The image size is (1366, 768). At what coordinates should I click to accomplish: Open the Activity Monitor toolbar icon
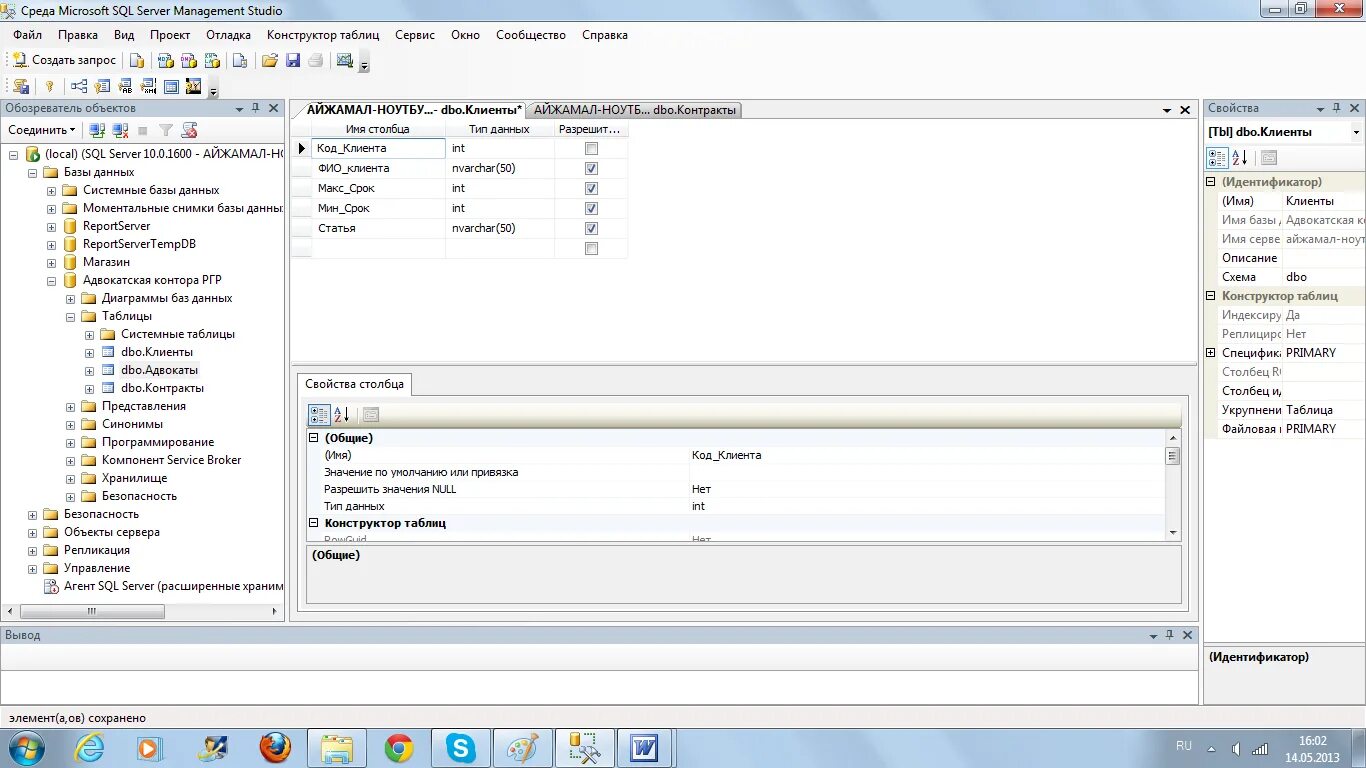[345, 60]
